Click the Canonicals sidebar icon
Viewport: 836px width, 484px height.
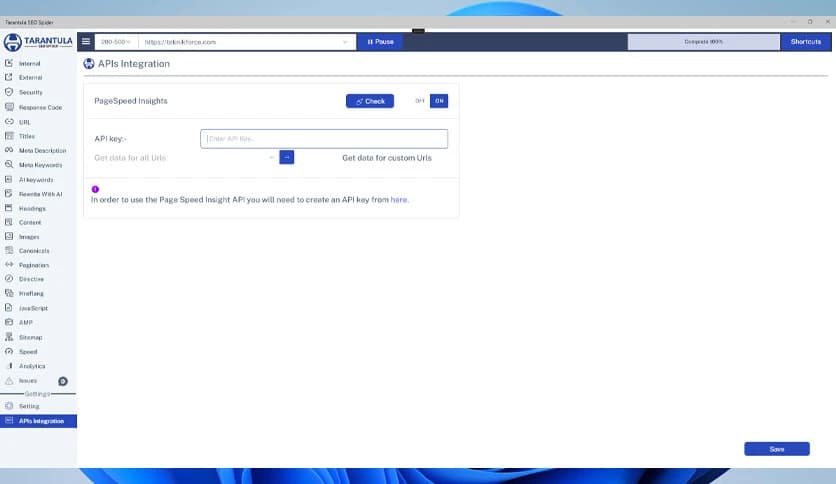pyautogui.click(x=9, y=250)
